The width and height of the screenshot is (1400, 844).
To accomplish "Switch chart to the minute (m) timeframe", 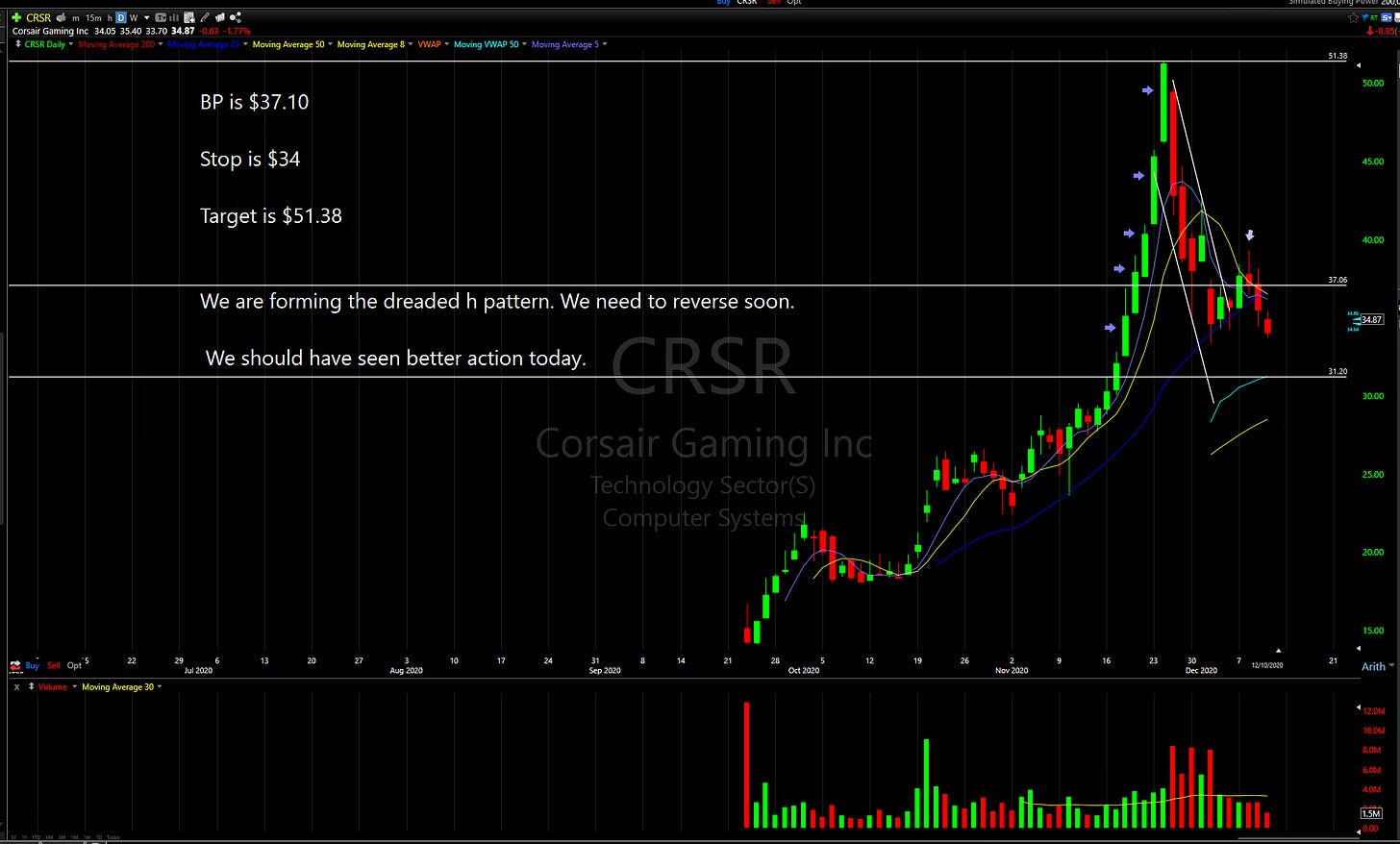I will (76, 18).
